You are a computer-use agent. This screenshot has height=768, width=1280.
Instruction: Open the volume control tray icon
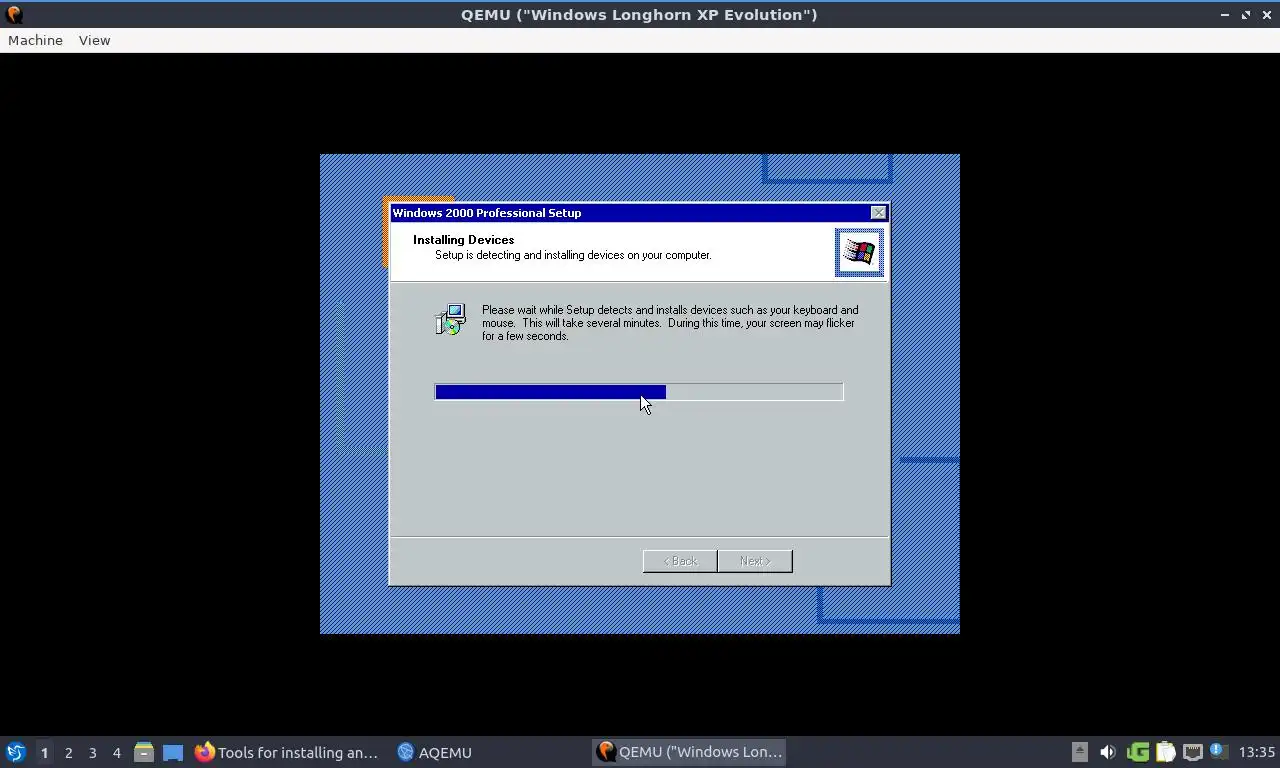[x=1107, y=752]
